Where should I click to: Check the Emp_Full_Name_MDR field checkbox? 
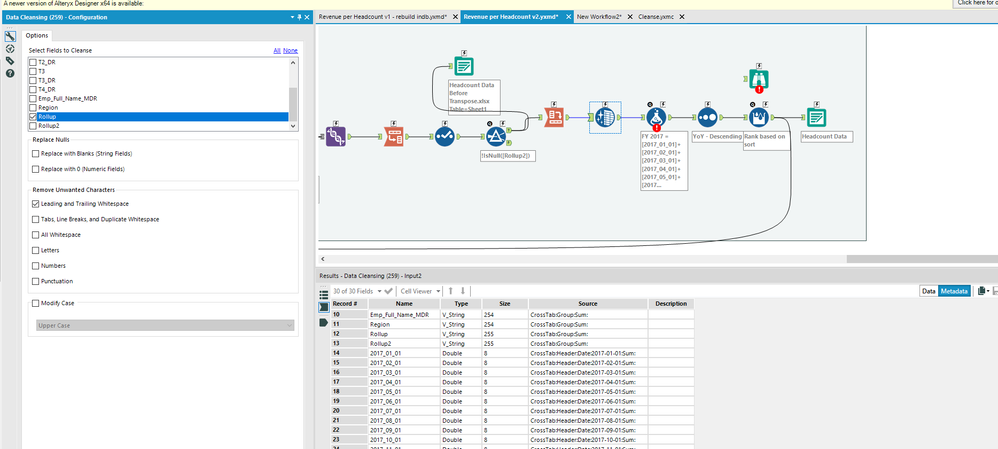[x=33, y=99]
